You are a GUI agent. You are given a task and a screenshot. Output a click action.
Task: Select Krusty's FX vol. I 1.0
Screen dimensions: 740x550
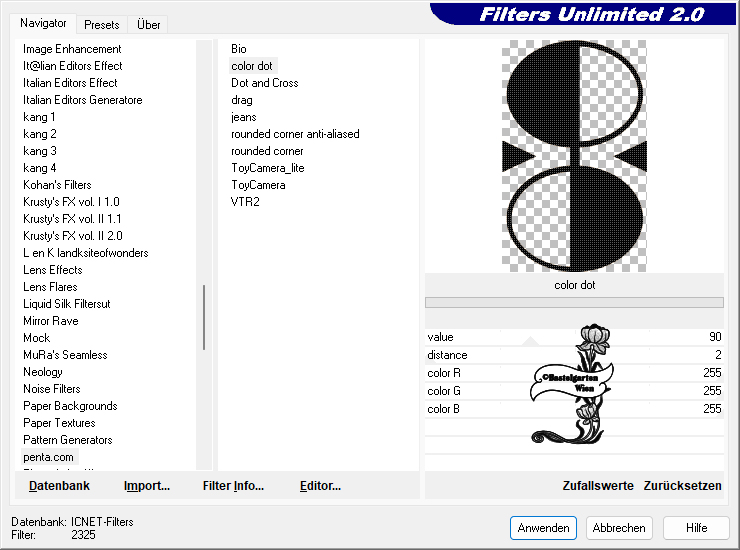71,202
